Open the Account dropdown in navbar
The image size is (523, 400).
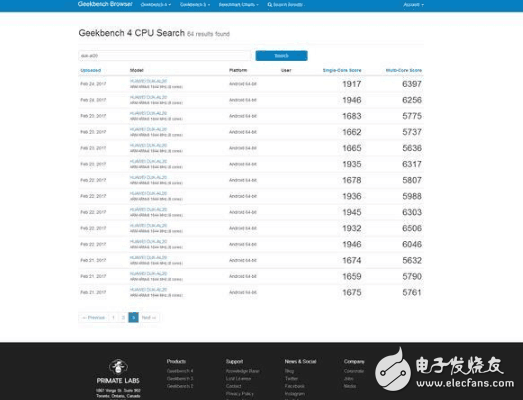tap(414, 5)
